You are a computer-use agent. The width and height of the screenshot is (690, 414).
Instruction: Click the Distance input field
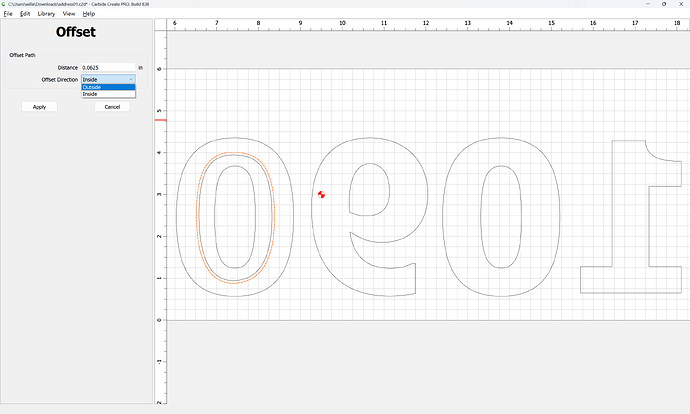tap(107, 67)
